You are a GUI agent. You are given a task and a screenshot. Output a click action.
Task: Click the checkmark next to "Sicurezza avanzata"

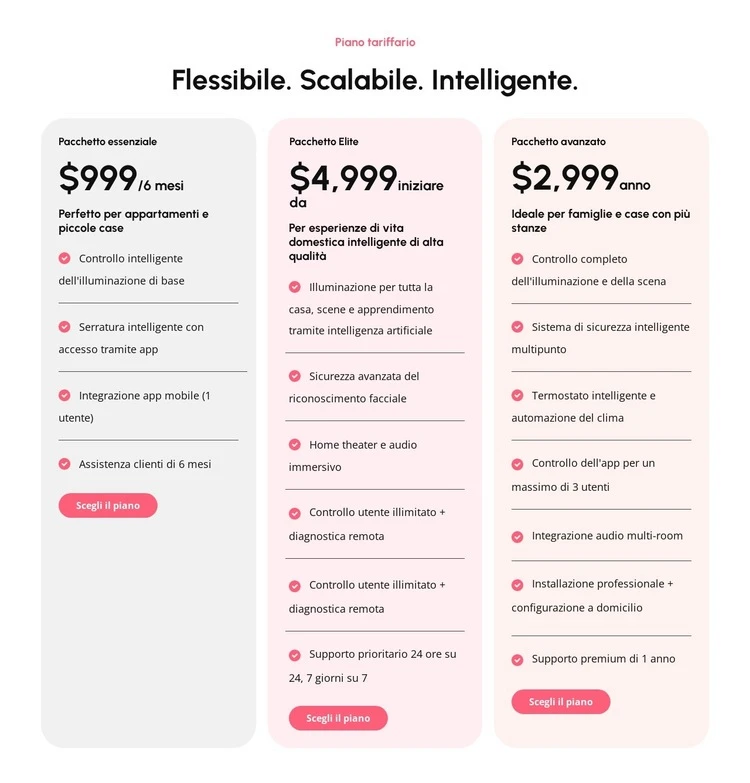pyautogui.click(x=295, y=376)
